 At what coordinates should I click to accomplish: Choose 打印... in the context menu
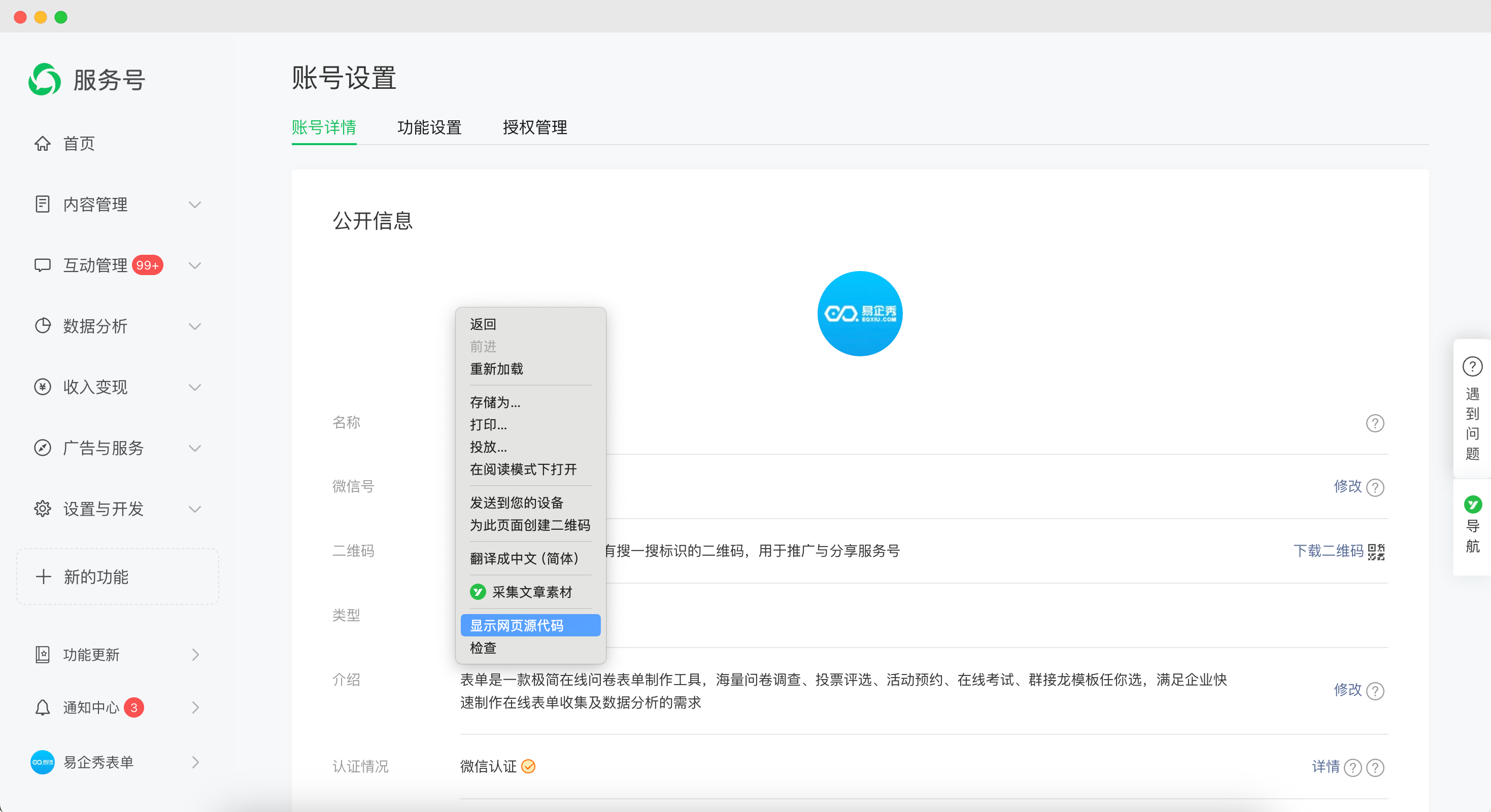[x=530, y=424]
